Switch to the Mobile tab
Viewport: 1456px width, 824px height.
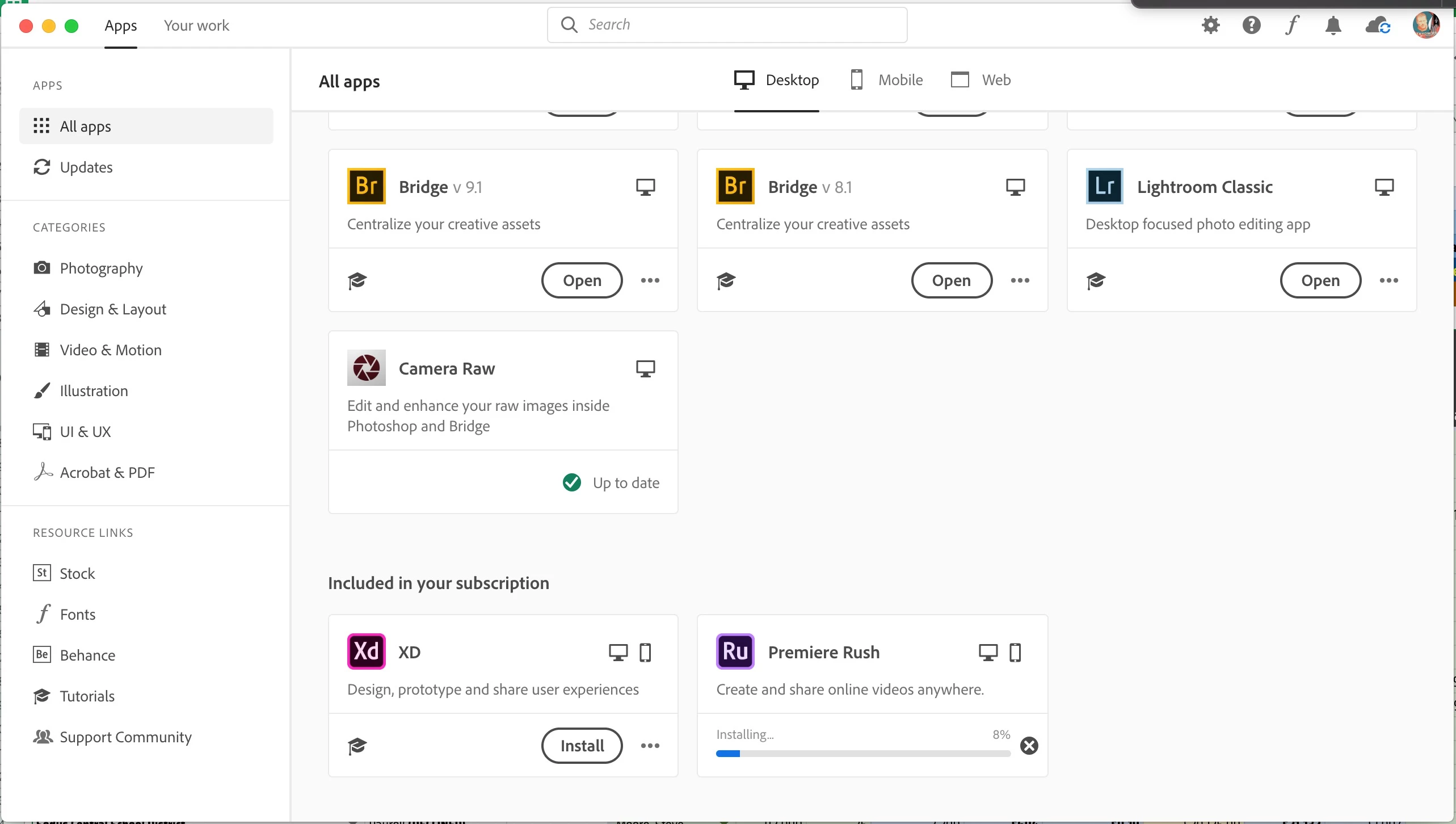(887, 80)
